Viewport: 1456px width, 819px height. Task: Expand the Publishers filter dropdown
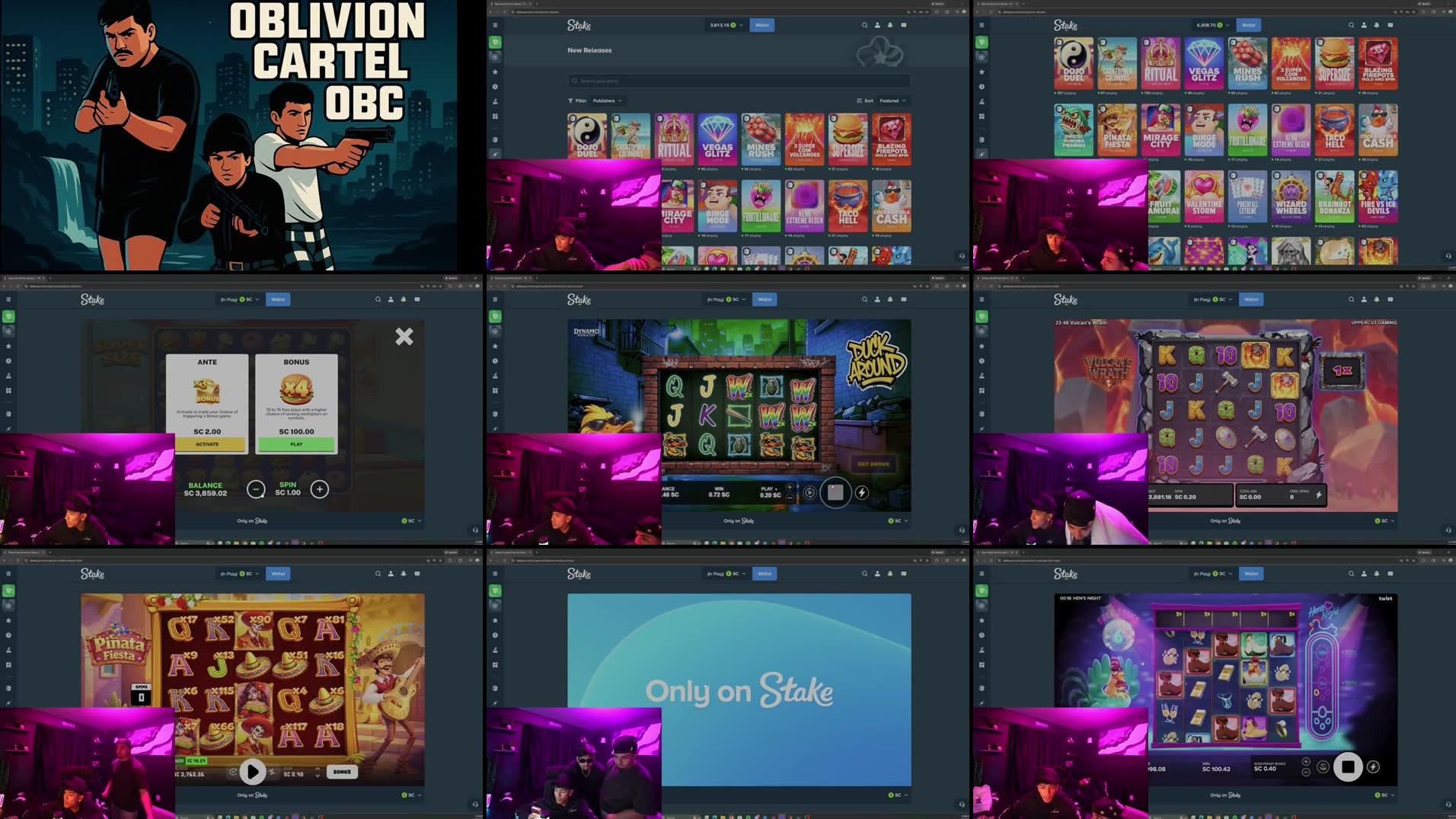tap(607, 100)
